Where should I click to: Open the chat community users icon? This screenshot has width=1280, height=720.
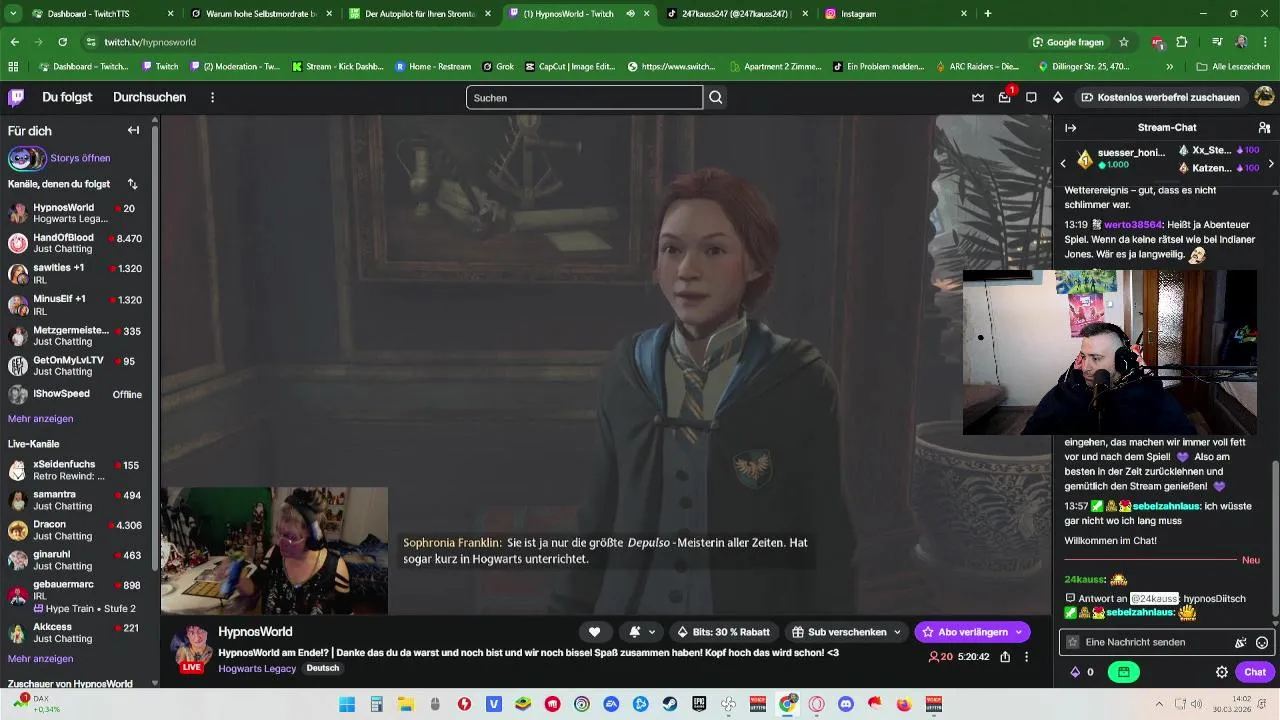(1264, 128)
